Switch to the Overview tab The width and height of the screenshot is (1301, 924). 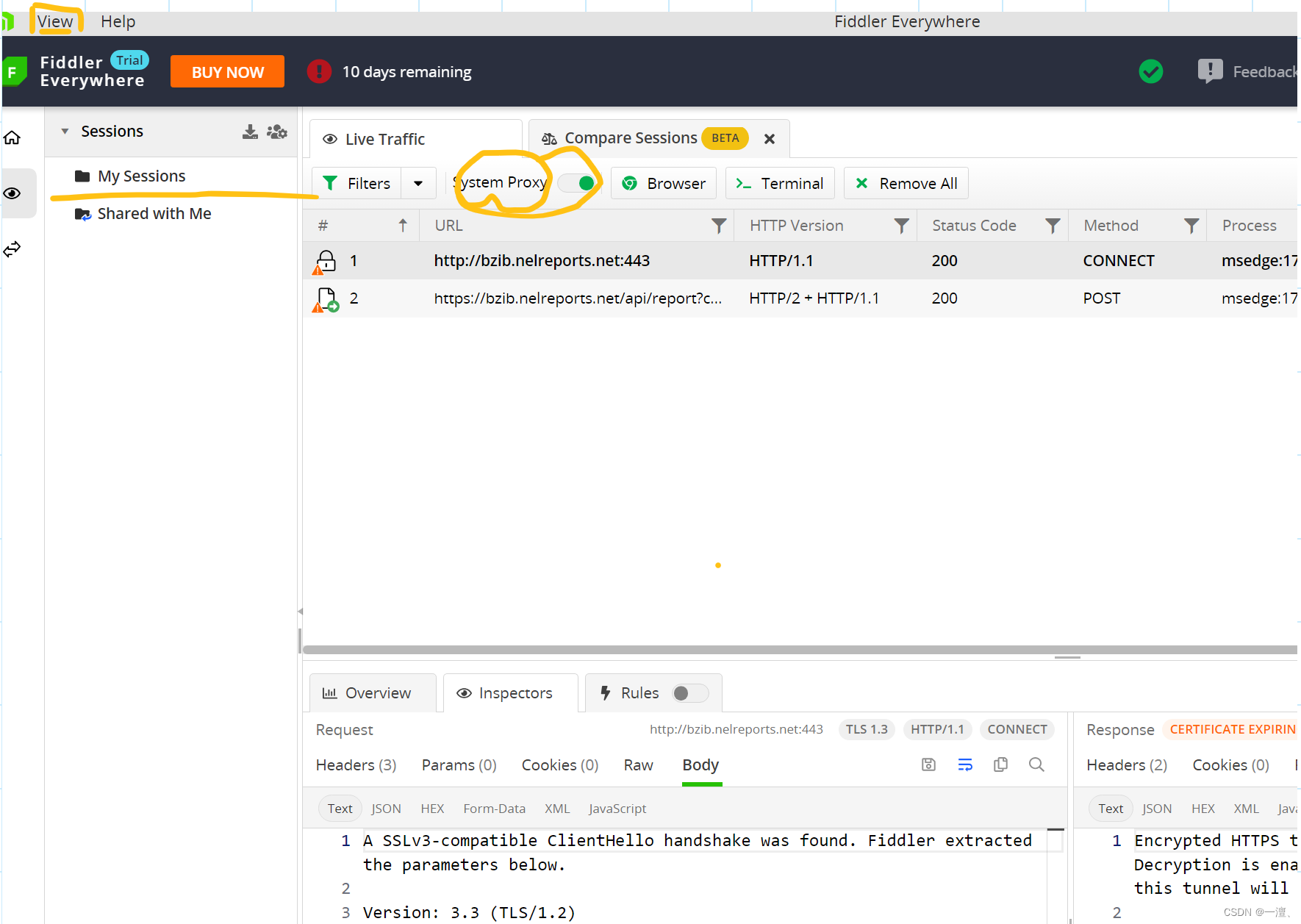click(373, 693)
